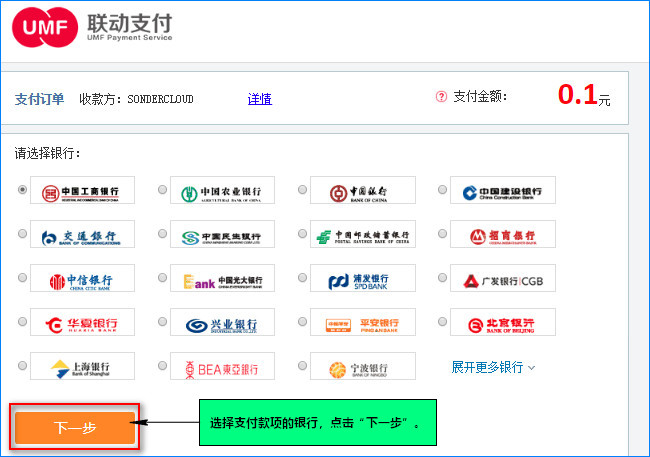Pick the 平安银行 logo tile

(363, 322)
